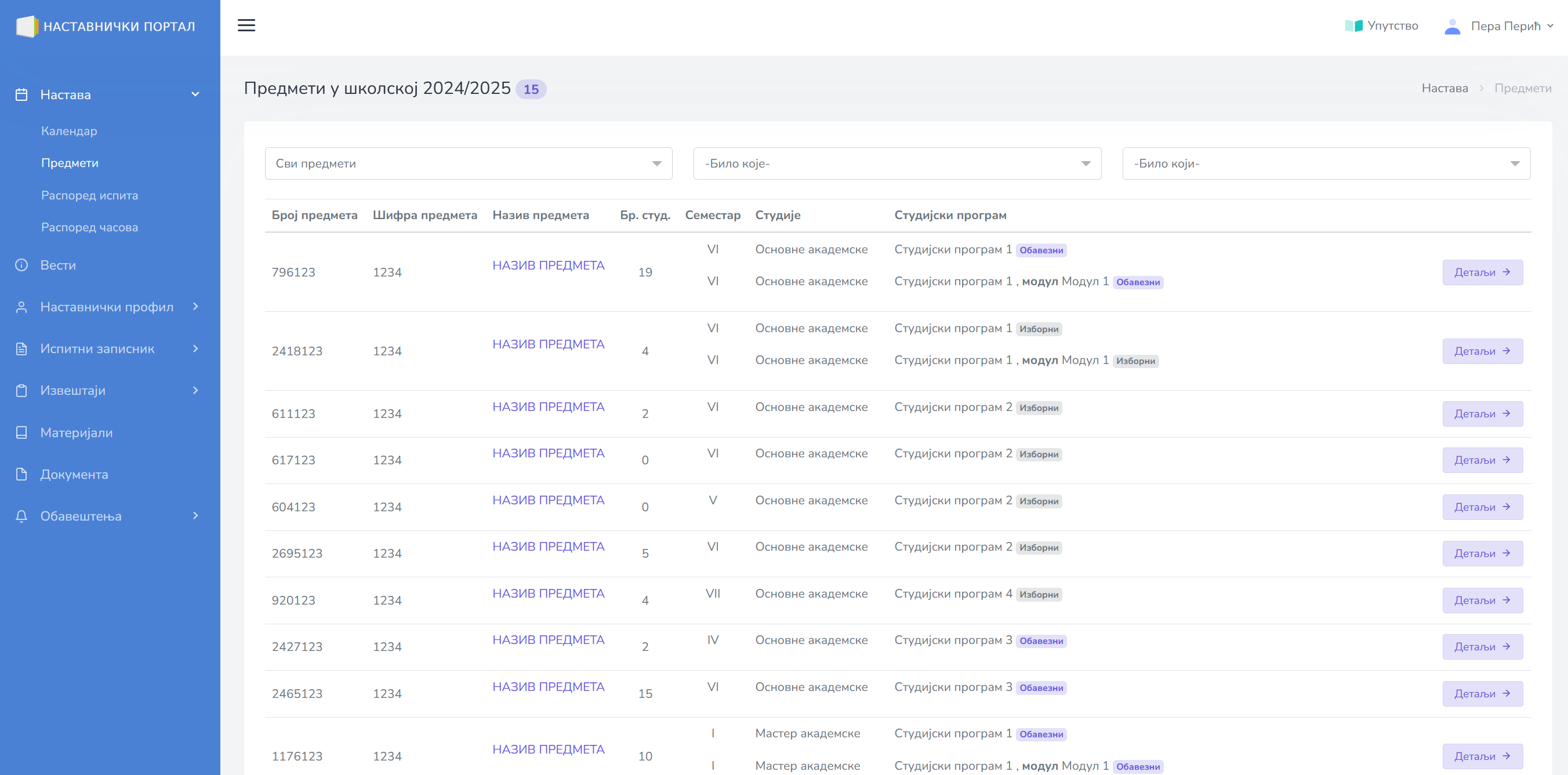Click Настава breadcrumb link

(1444, 88)
